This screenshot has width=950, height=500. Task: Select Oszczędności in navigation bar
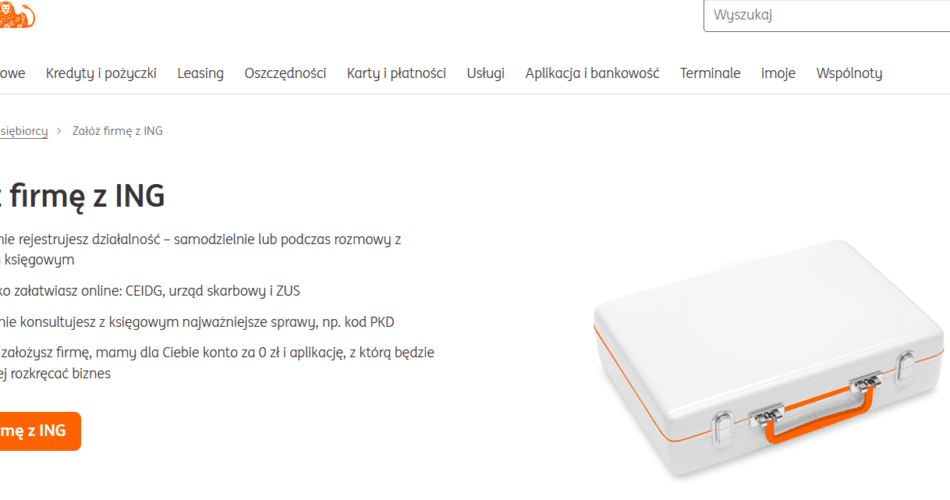coord(285,73)
